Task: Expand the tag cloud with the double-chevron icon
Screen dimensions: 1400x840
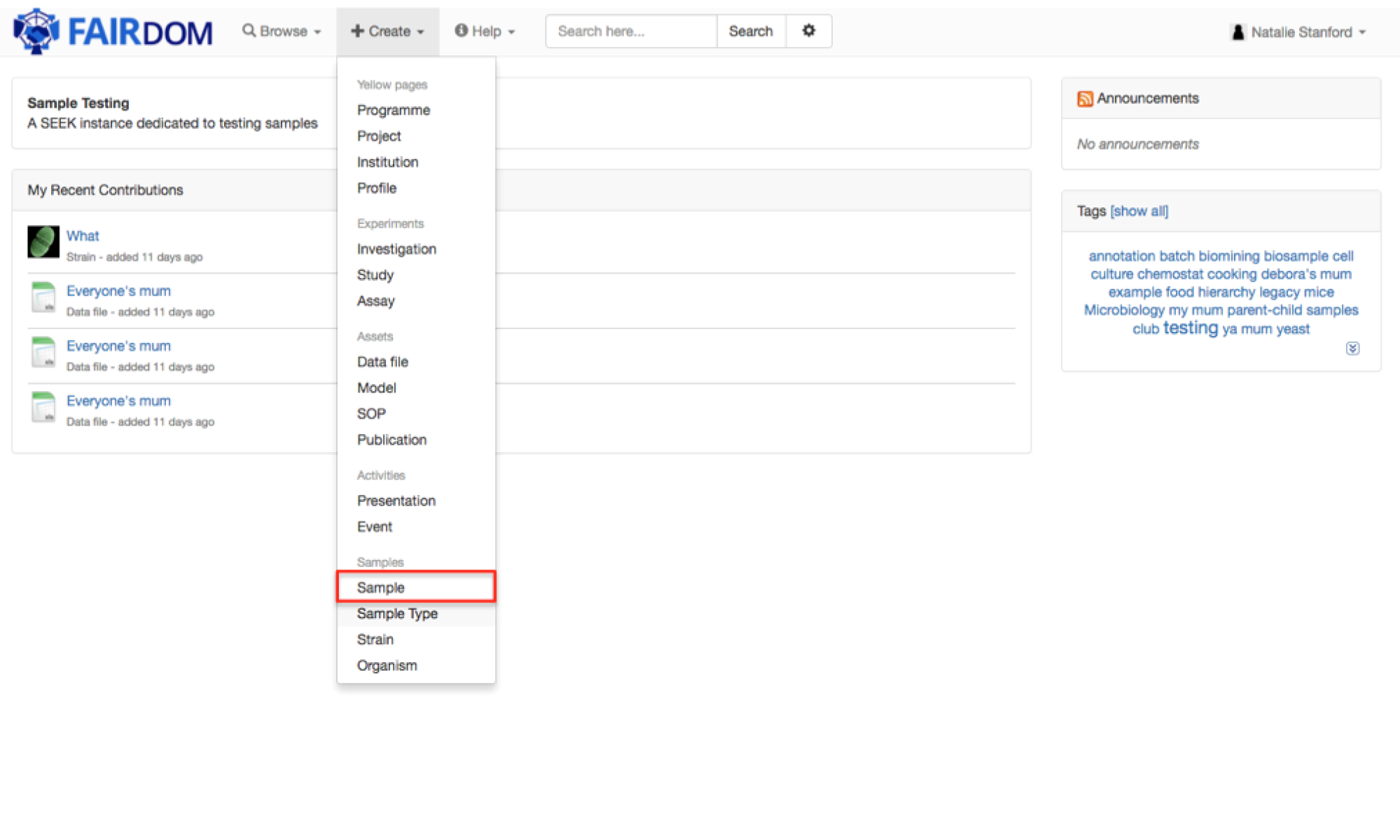Action: 1352,349
